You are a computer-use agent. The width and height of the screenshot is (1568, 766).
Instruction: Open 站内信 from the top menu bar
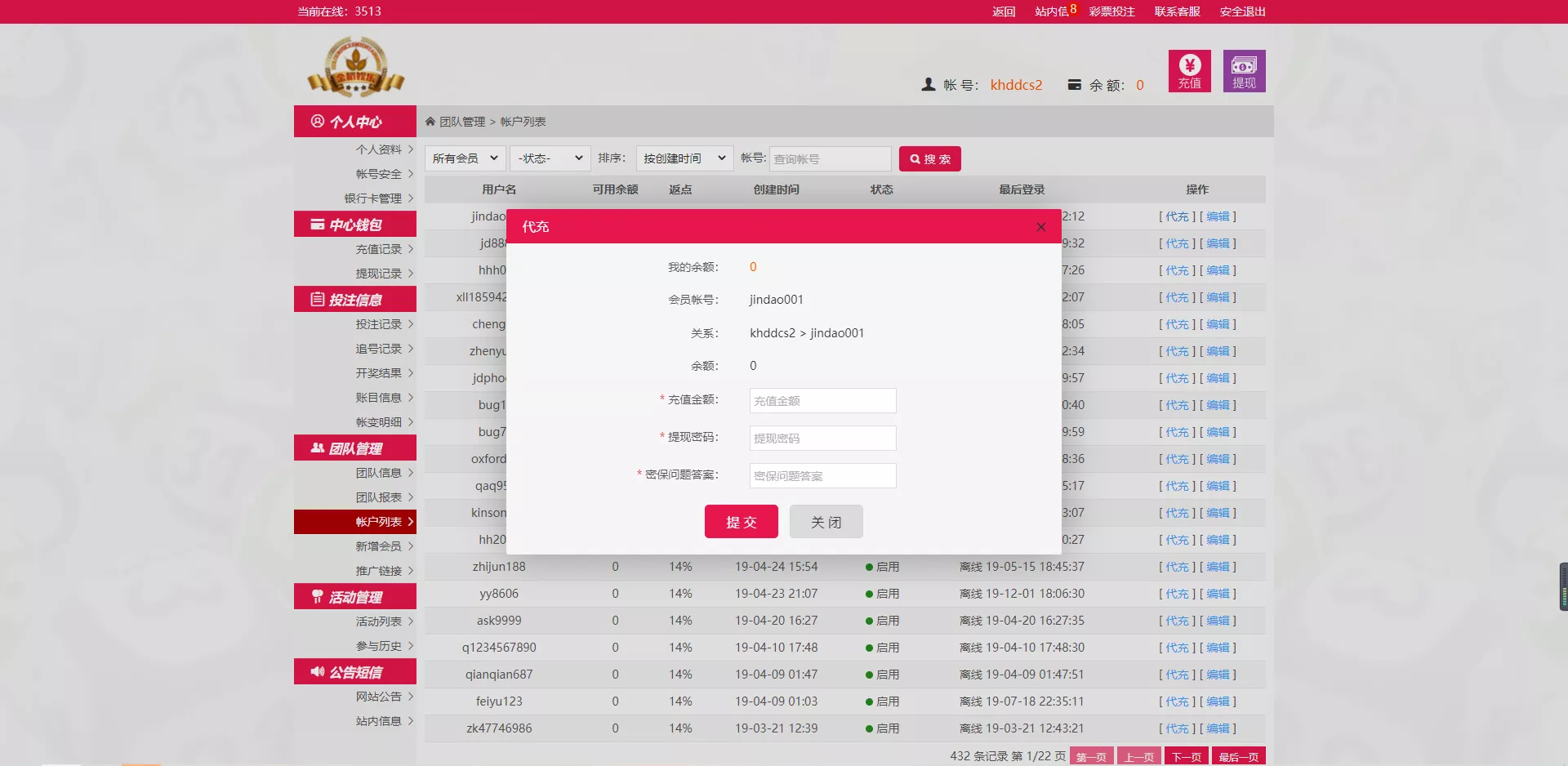coord(1050,11)
